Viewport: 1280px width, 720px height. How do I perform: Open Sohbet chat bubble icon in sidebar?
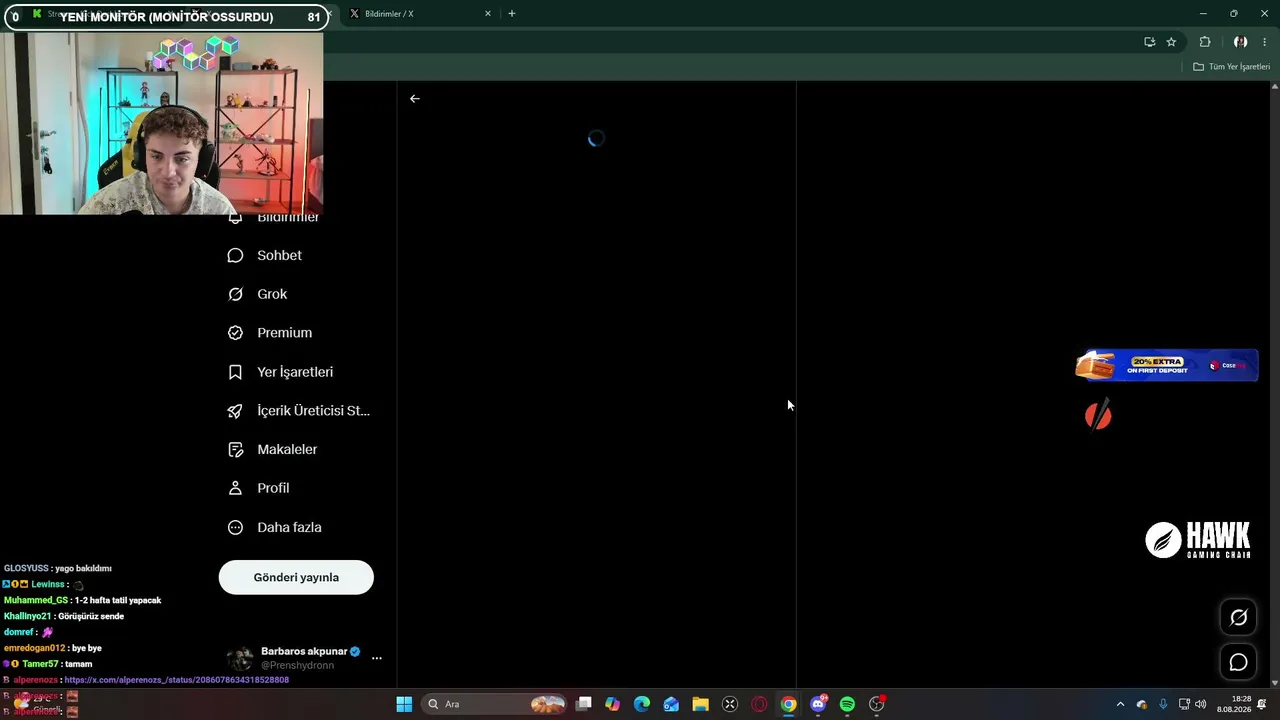pos(235,255)
